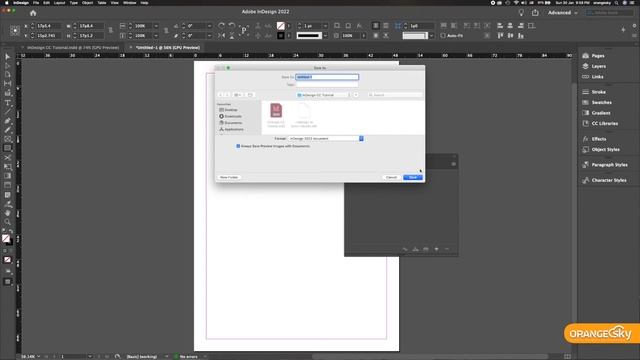Select the Free Transform tool

tap(8, 167)
